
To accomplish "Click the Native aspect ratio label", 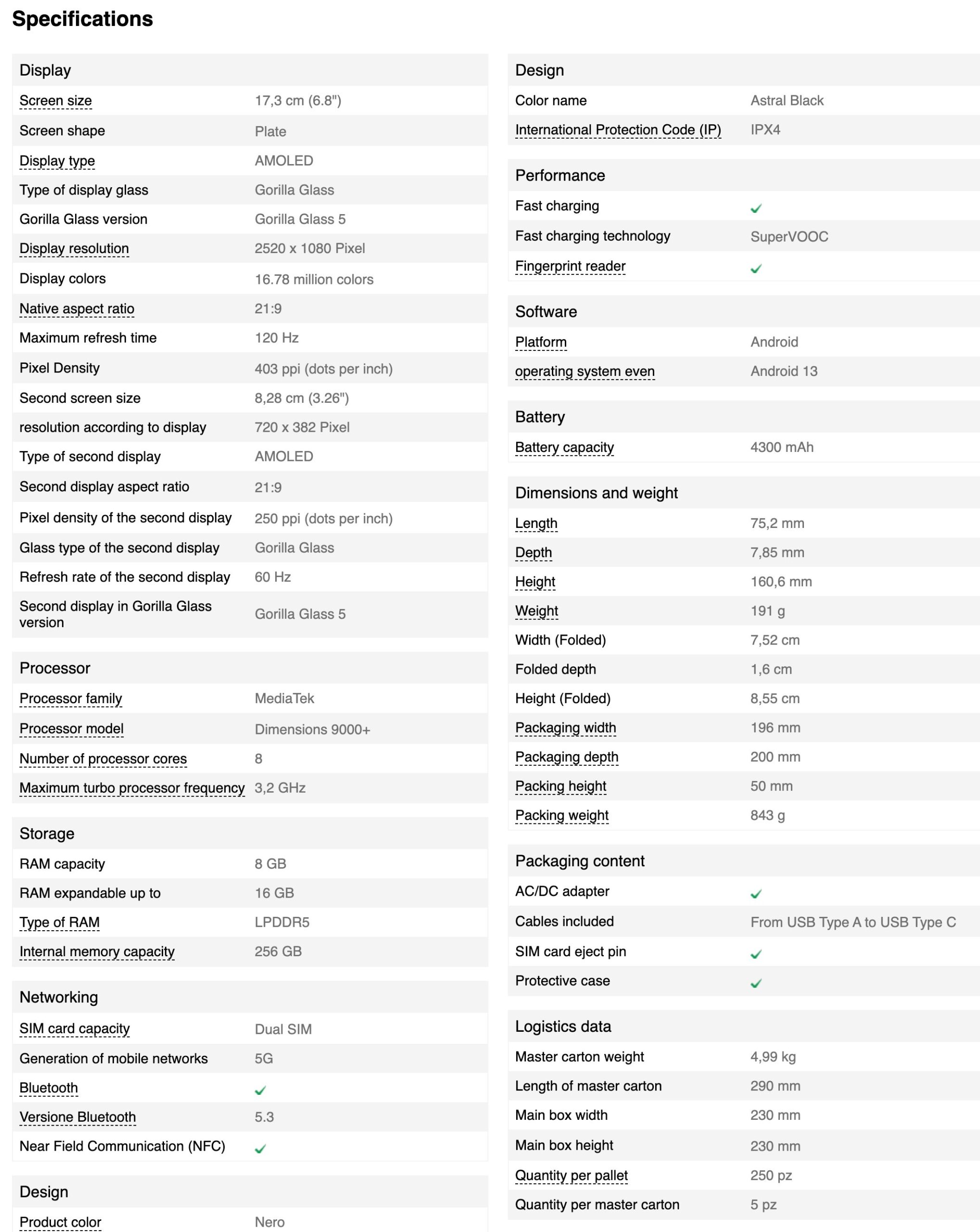I will pos(76,308).
